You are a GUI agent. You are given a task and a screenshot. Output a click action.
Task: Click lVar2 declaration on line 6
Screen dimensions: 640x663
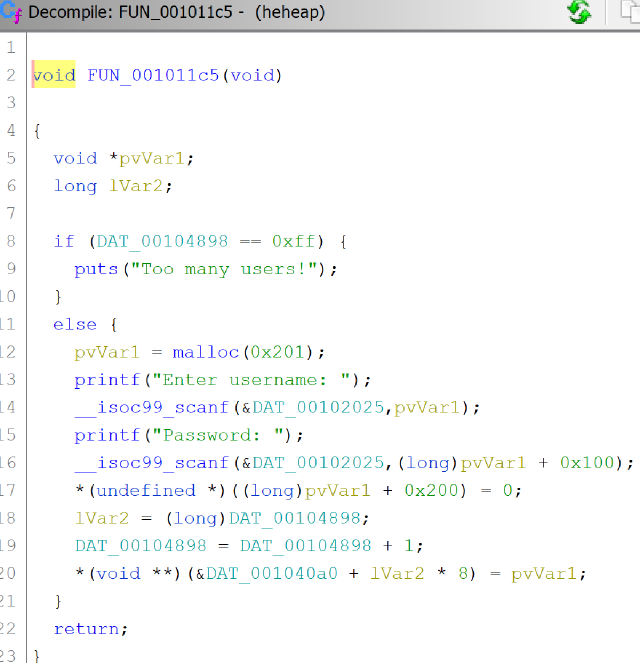pos(136,186)
